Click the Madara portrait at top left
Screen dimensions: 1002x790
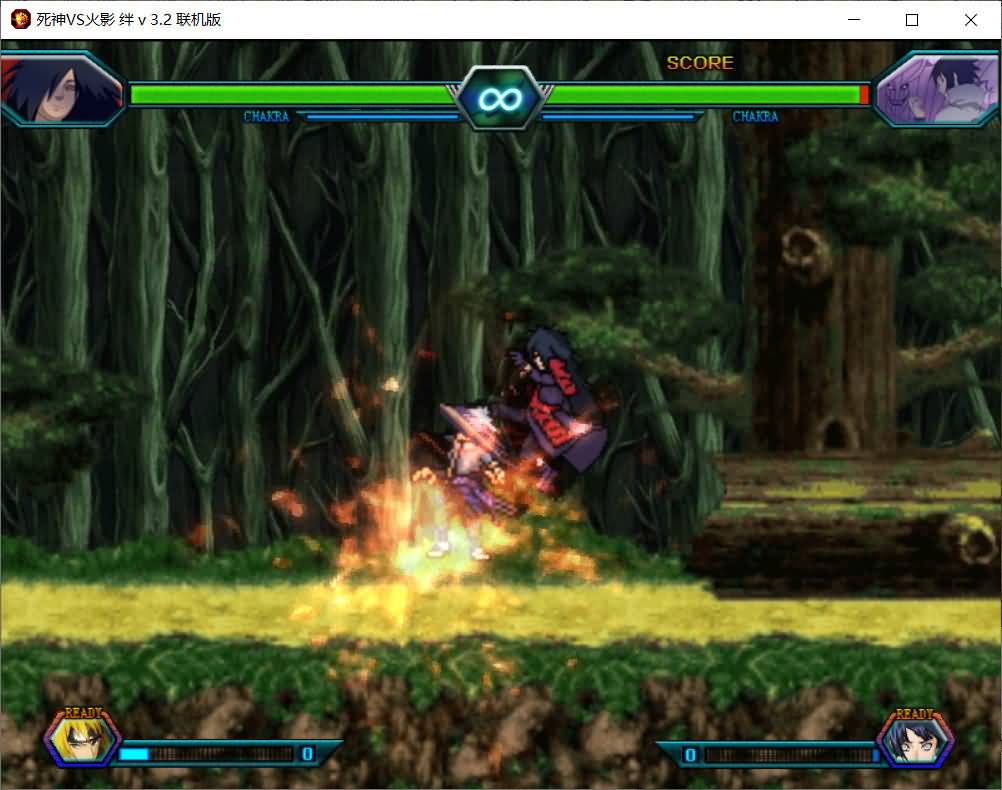click(62, 88)
